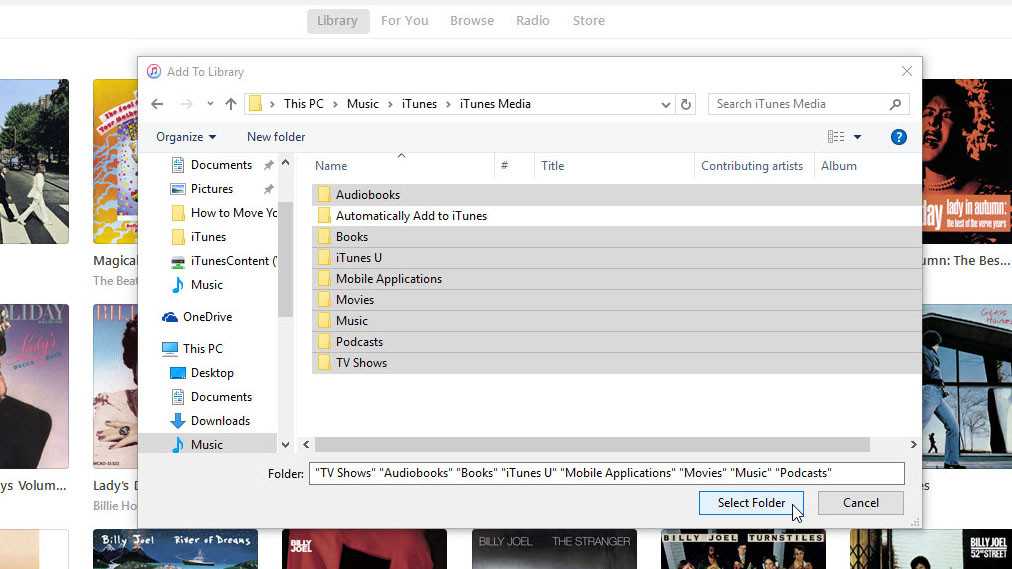
Task: Go up one folder level
Action: coord(231,104)
